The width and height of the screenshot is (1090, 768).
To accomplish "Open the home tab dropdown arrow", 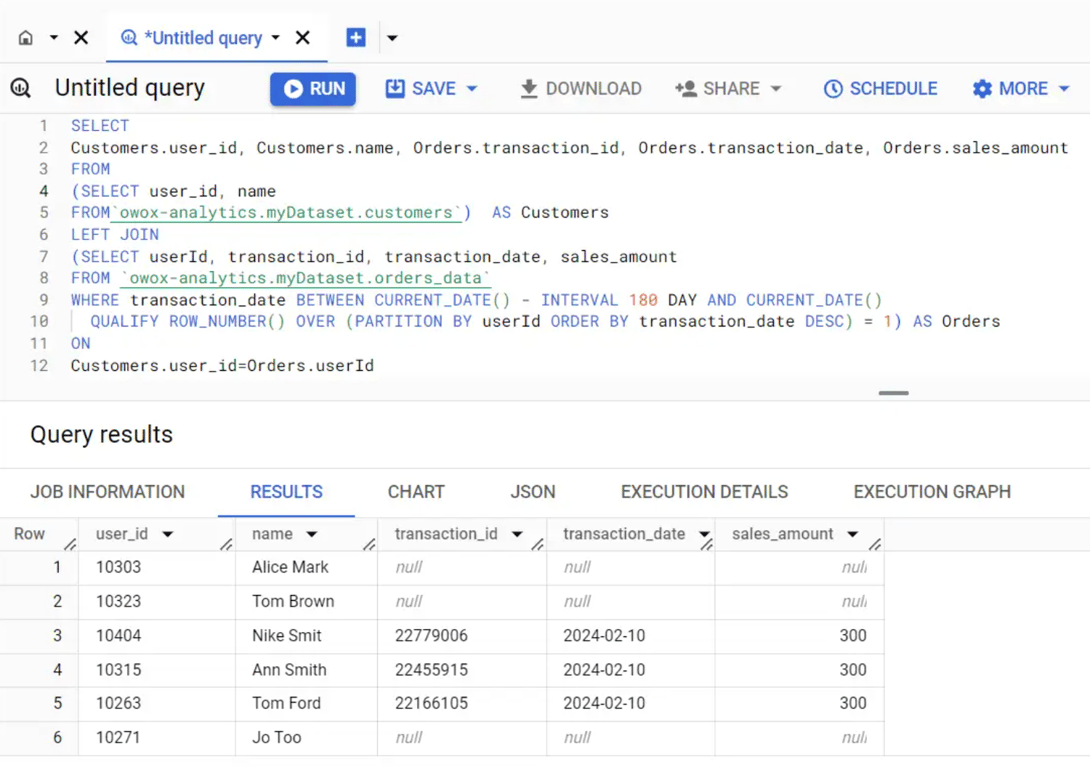I will 54,38.
